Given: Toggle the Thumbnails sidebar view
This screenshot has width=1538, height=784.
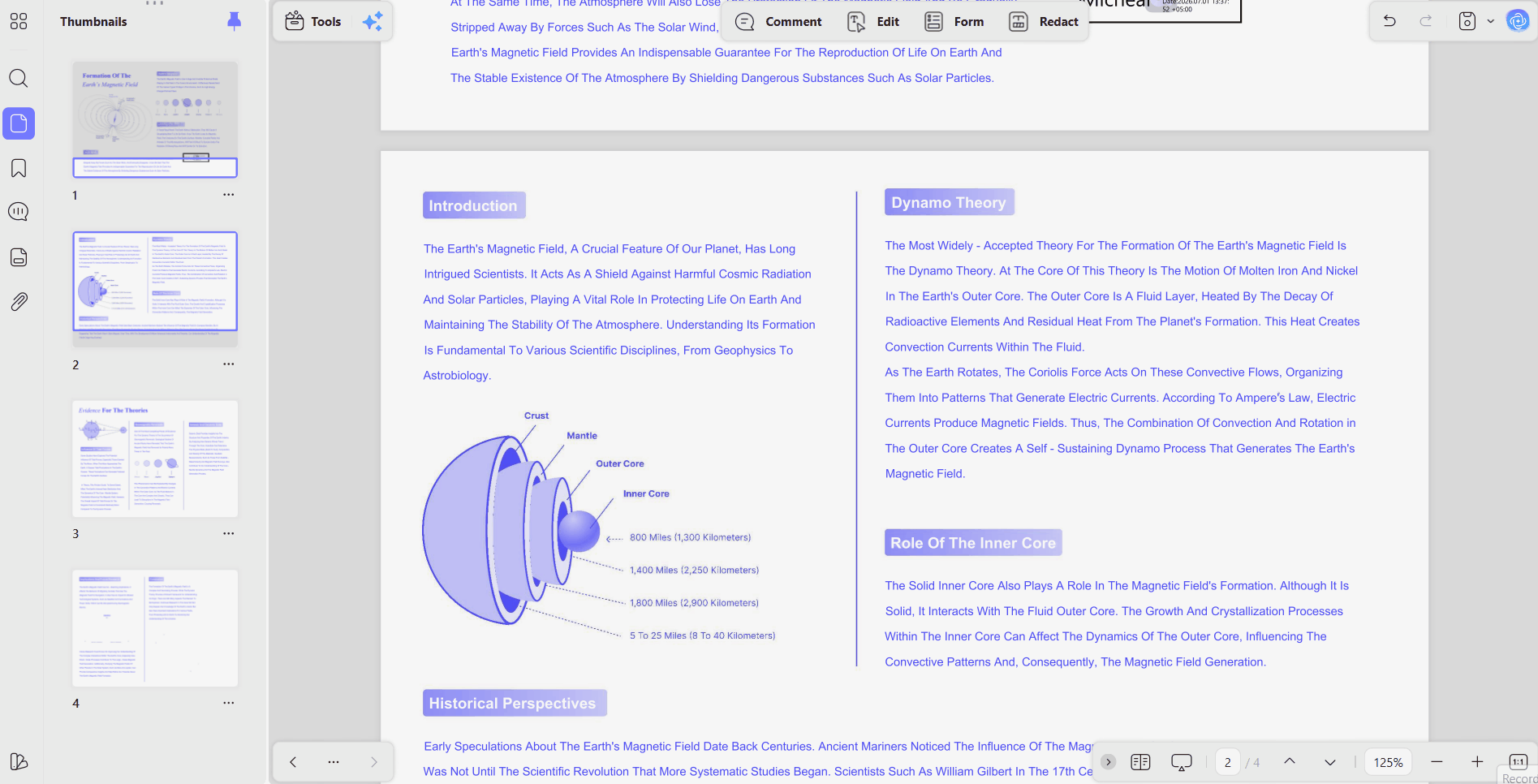Looking at the screenshot, I should pyautogui.click(x=19, y=123).
